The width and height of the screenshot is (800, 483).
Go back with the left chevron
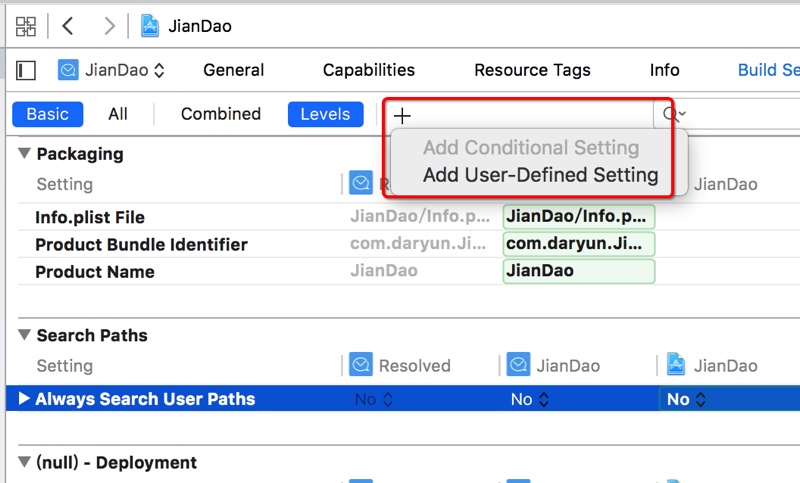pyautogui.click(x=68, y=26)
